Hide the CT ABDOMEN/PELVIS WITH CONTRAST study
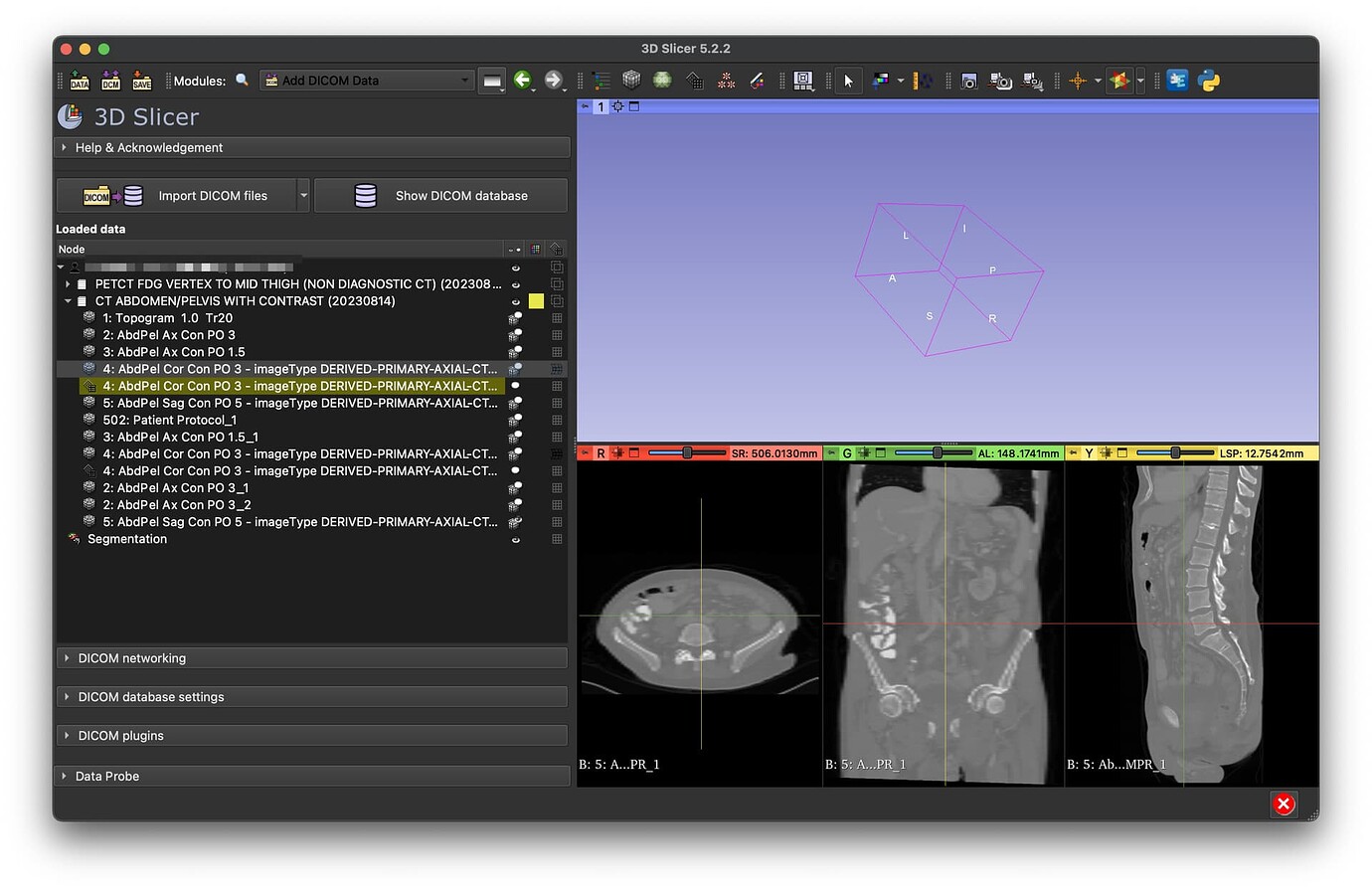Screen dimensions: 1372x891 [x=515, y=300]
